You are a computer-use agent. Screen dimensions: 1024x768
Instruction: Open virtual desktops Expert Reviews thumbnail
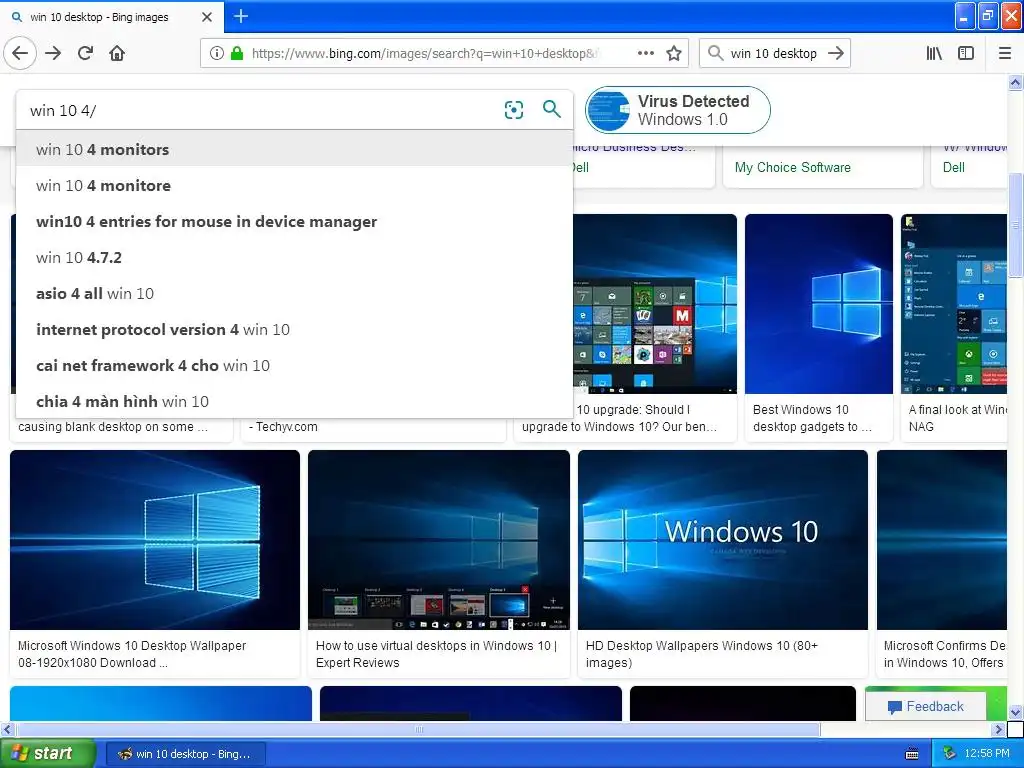[x=439, y=540]
